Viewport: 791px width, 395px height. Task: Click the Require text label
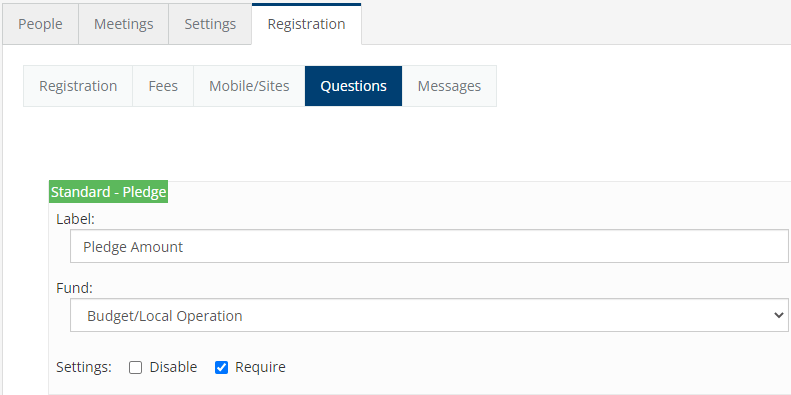point(260,367)
